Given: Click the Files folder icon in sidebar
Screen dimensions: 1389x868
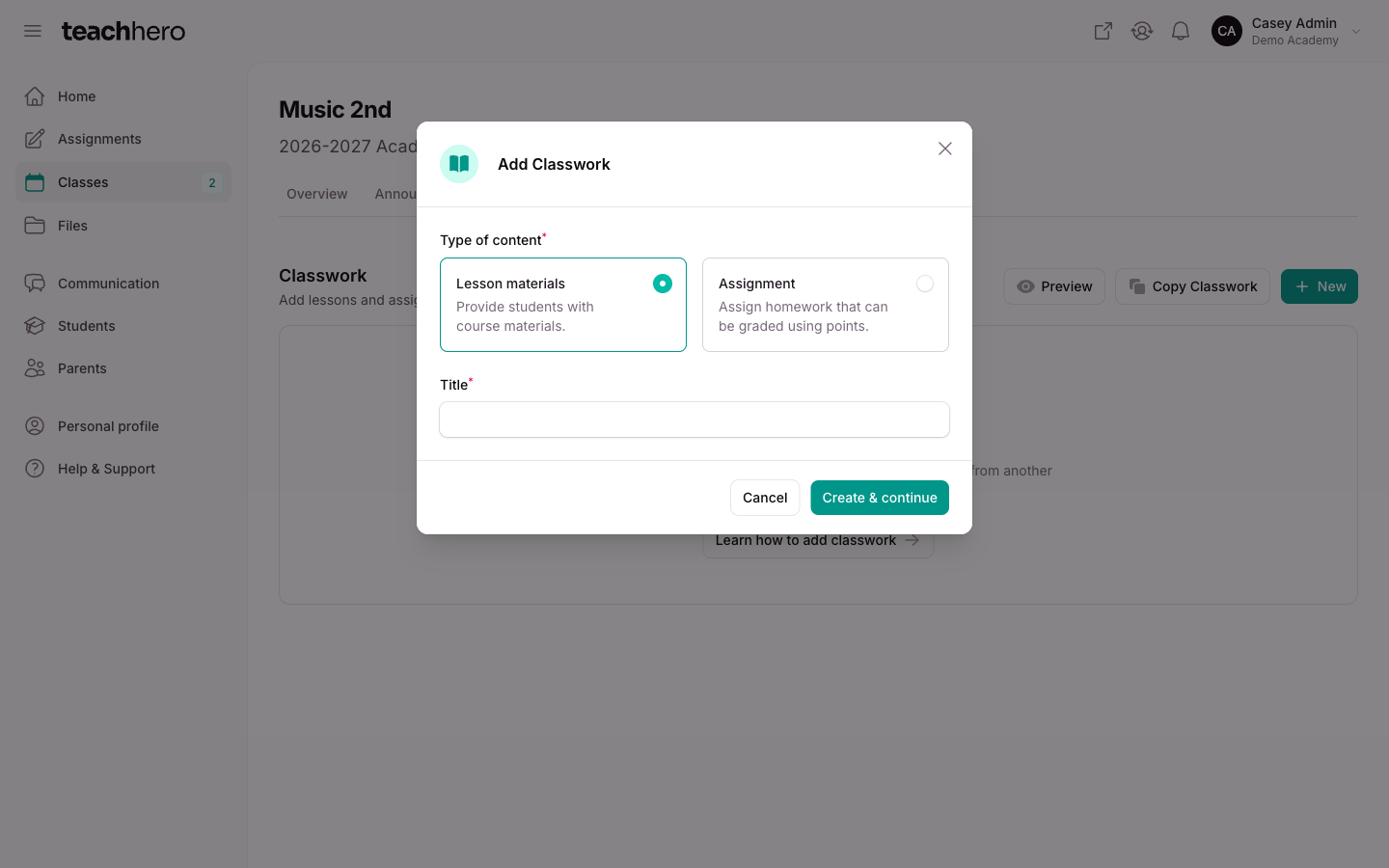Looking at the screenshot, I should click(x=35, y=226).
